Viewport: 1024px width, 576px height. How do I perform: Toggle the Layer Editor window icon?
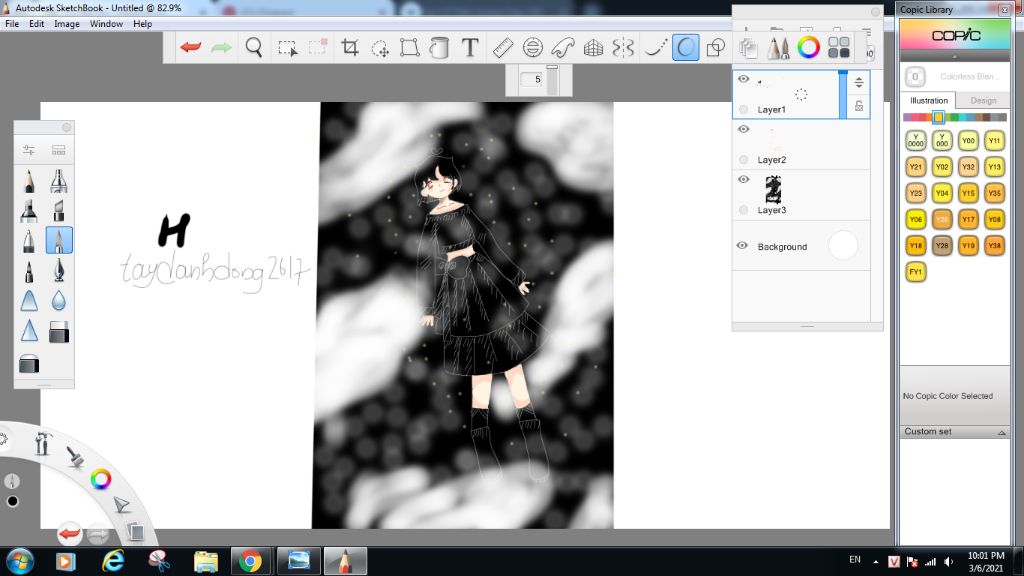coord(748,47)
